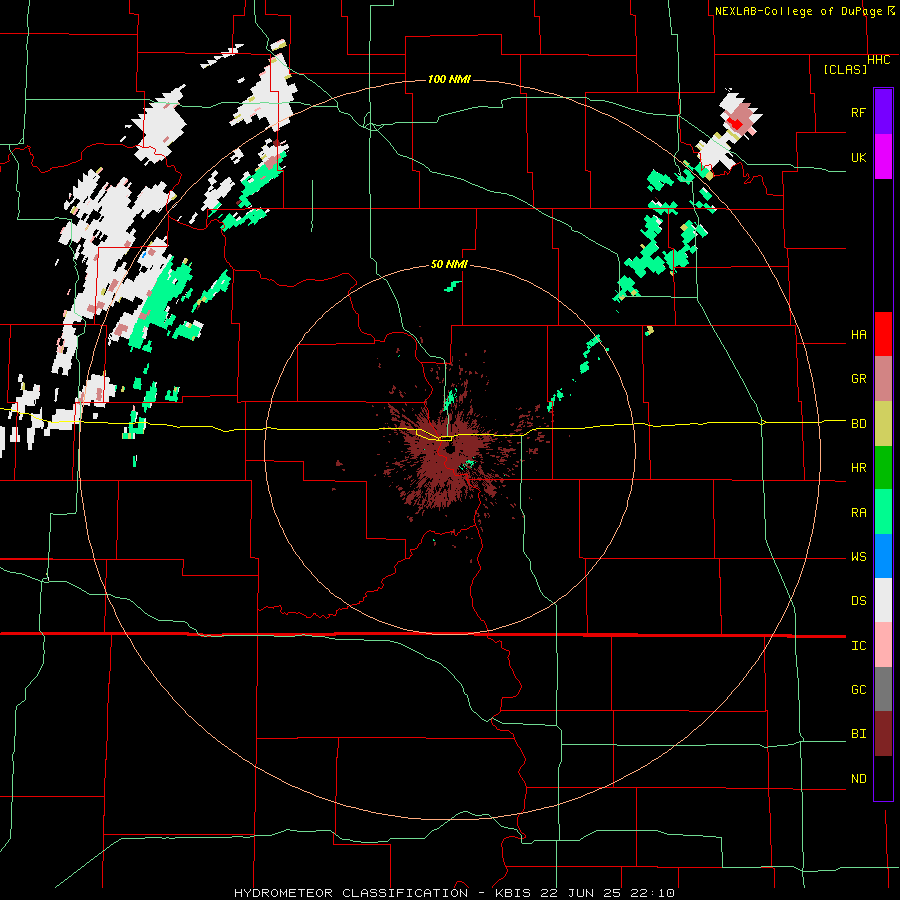Click the RA legend label

859,513
